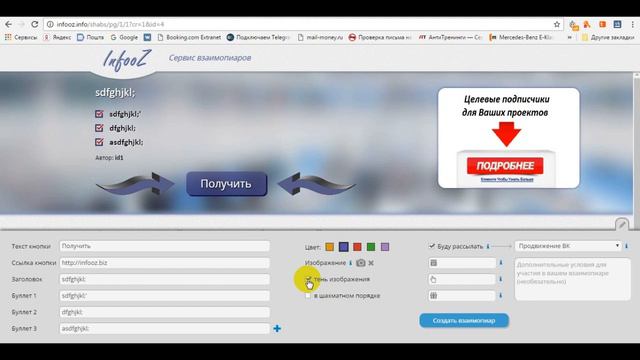Click the Получить button in preview

227,184
